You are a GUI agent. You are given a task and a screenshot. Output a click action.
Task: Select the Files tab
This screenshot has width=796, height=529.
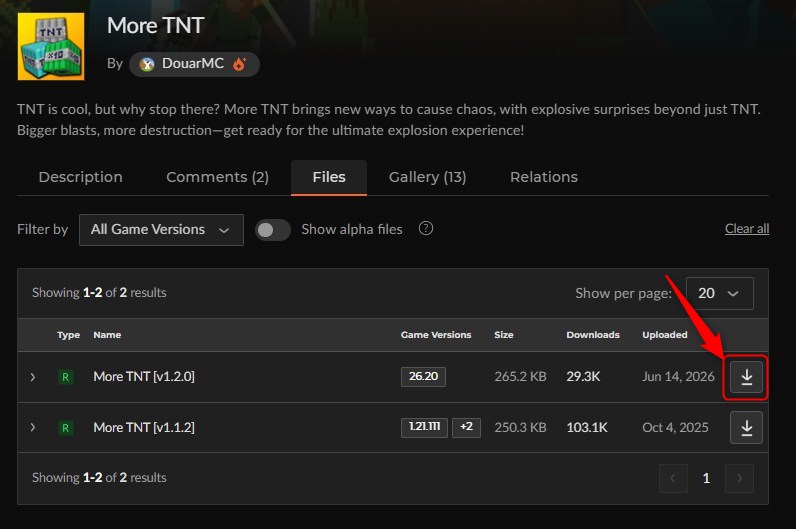click(x=329, y=177)
